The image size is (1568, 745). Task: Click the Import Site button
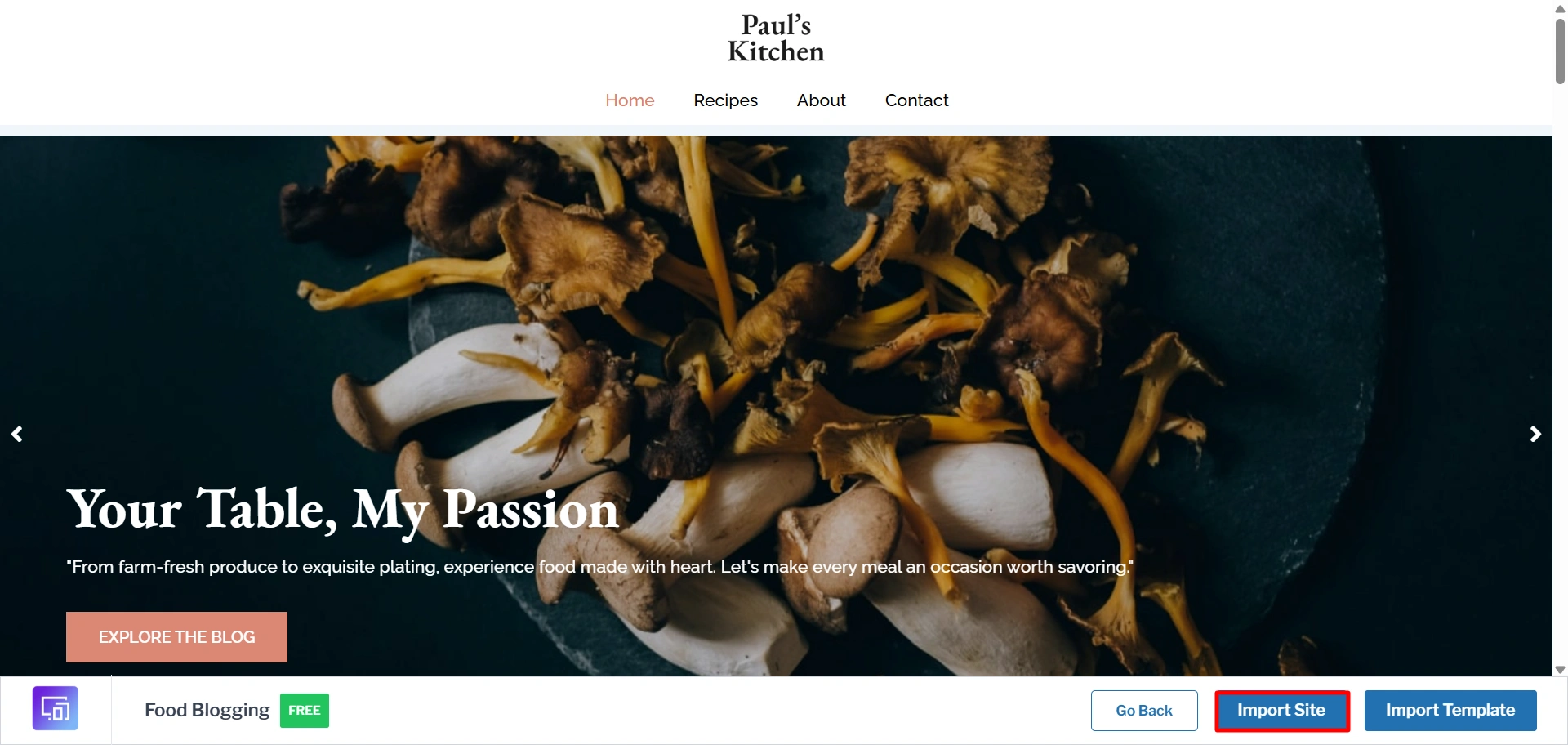1281,711
